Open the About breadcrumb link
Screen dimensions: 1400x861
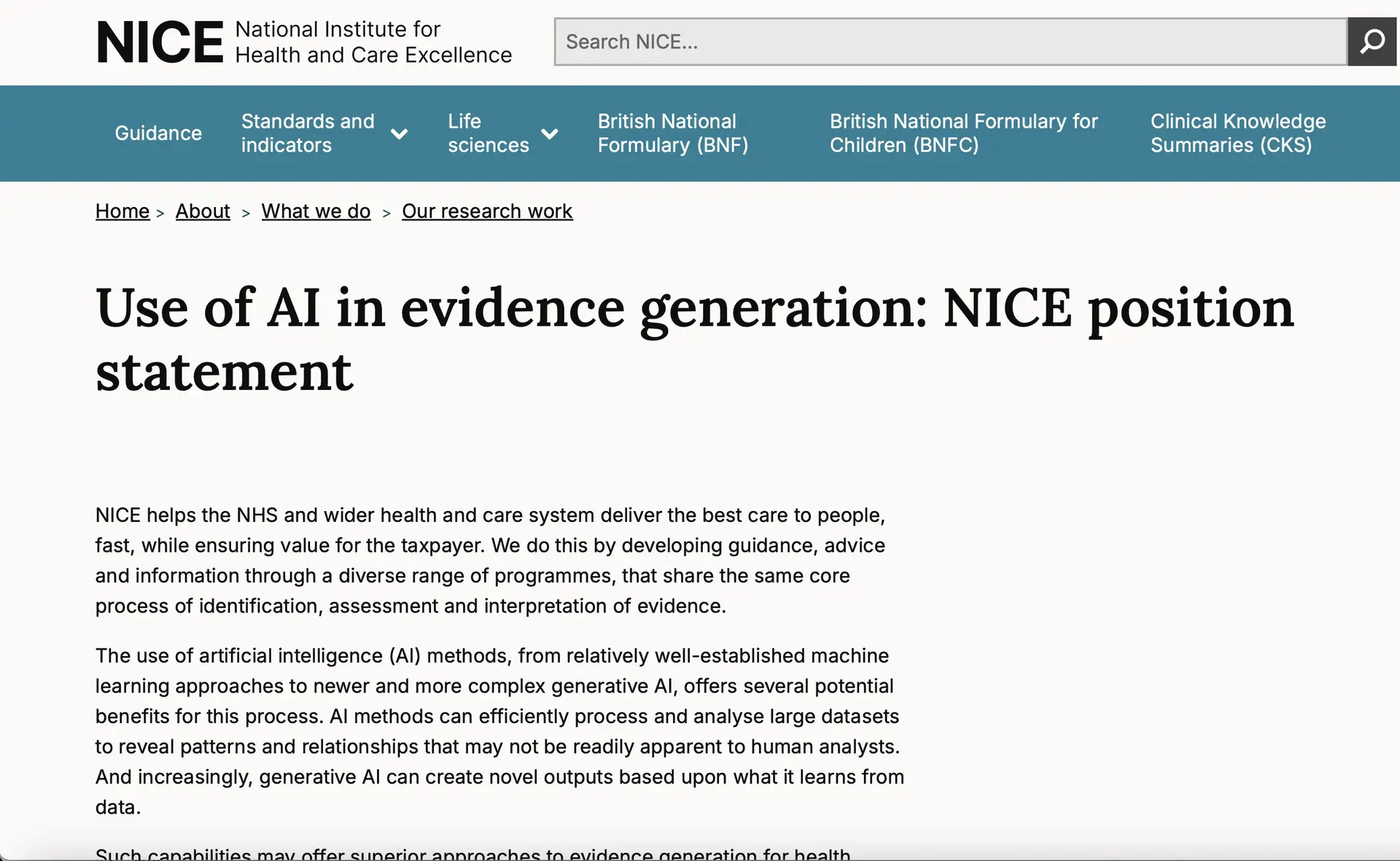pos(202,211)
